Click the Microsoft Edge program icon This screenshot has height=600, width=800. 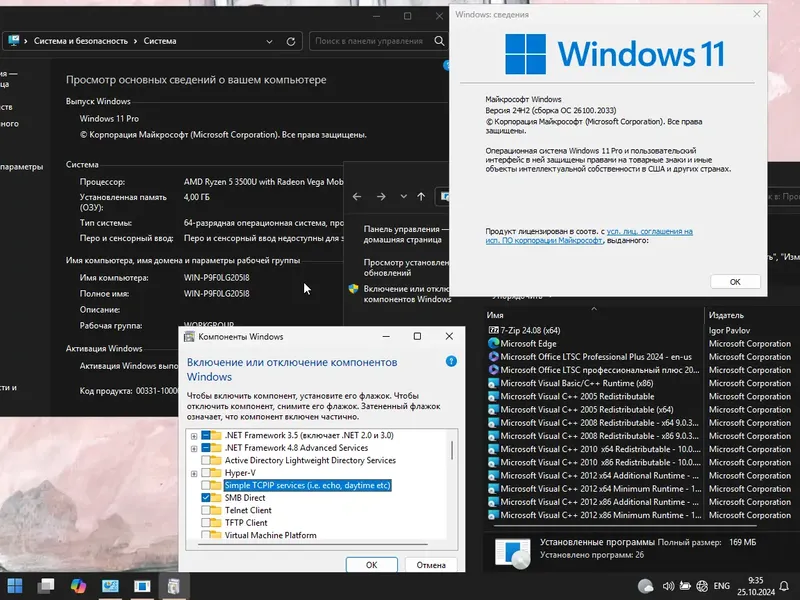(x=493, y=343)
